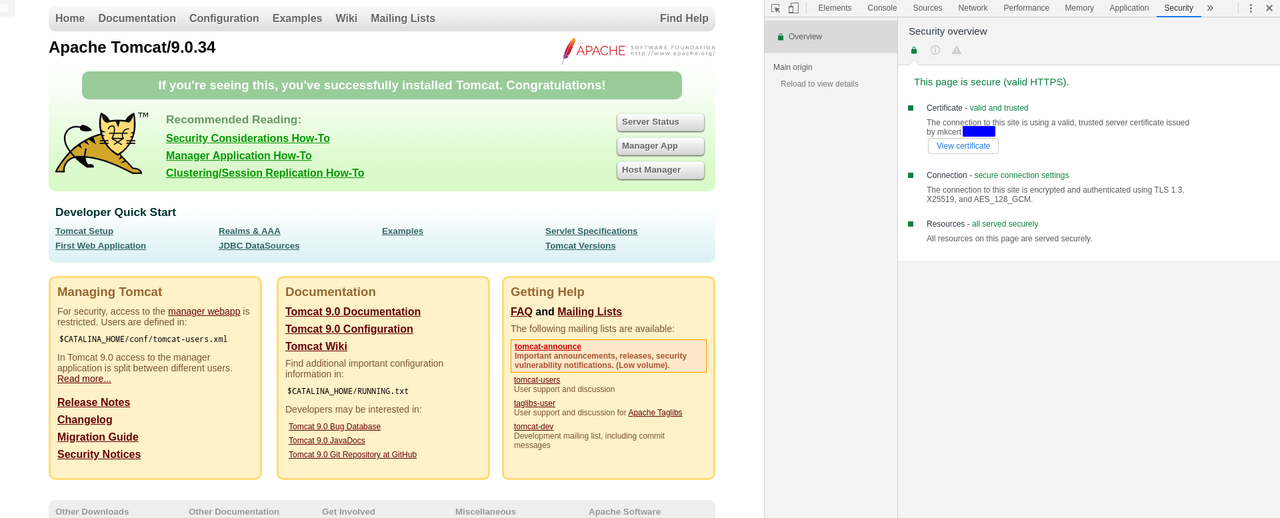
Task: Open JDBC DataSources link
Action: pos(259,245)
